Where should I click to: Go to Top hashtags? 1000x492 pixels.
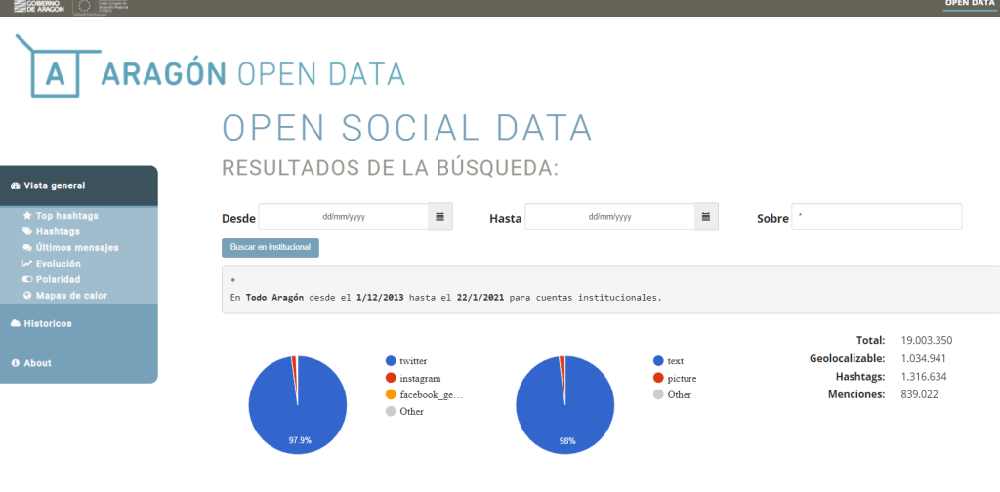[x=67, y=216]
